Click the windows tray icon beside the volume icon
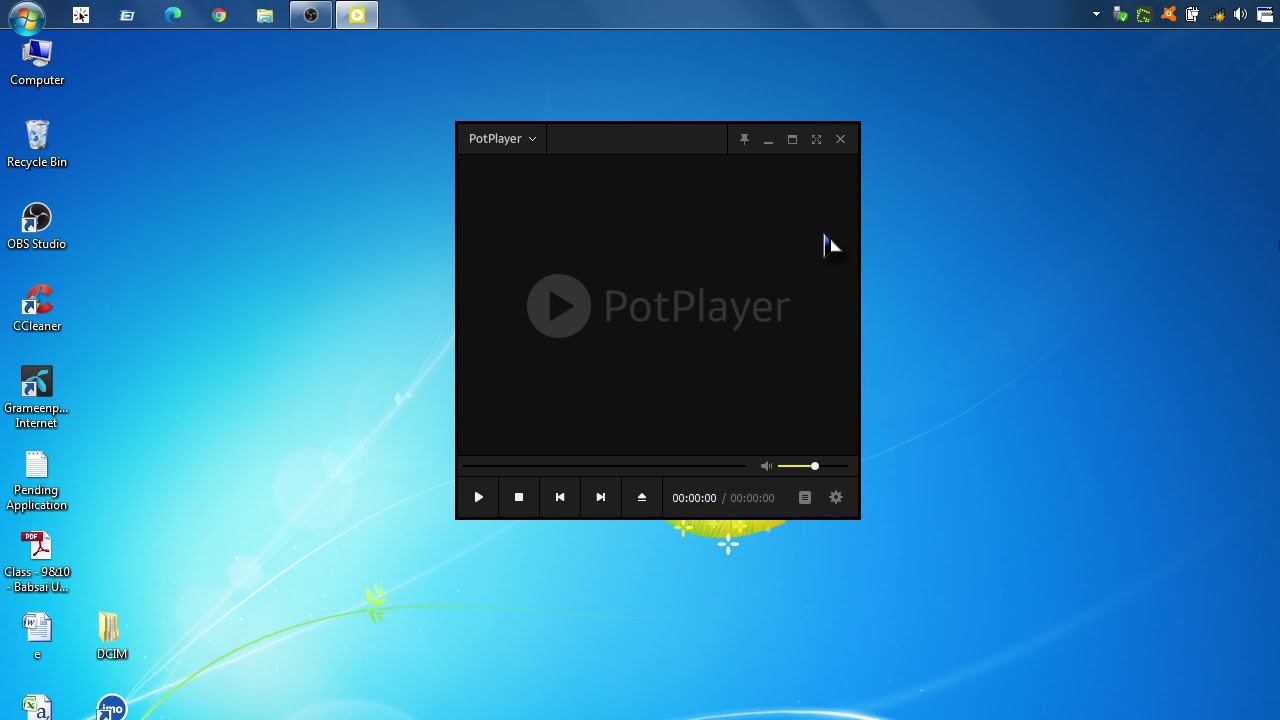 pyautogui.click(x=1264, y=15)
